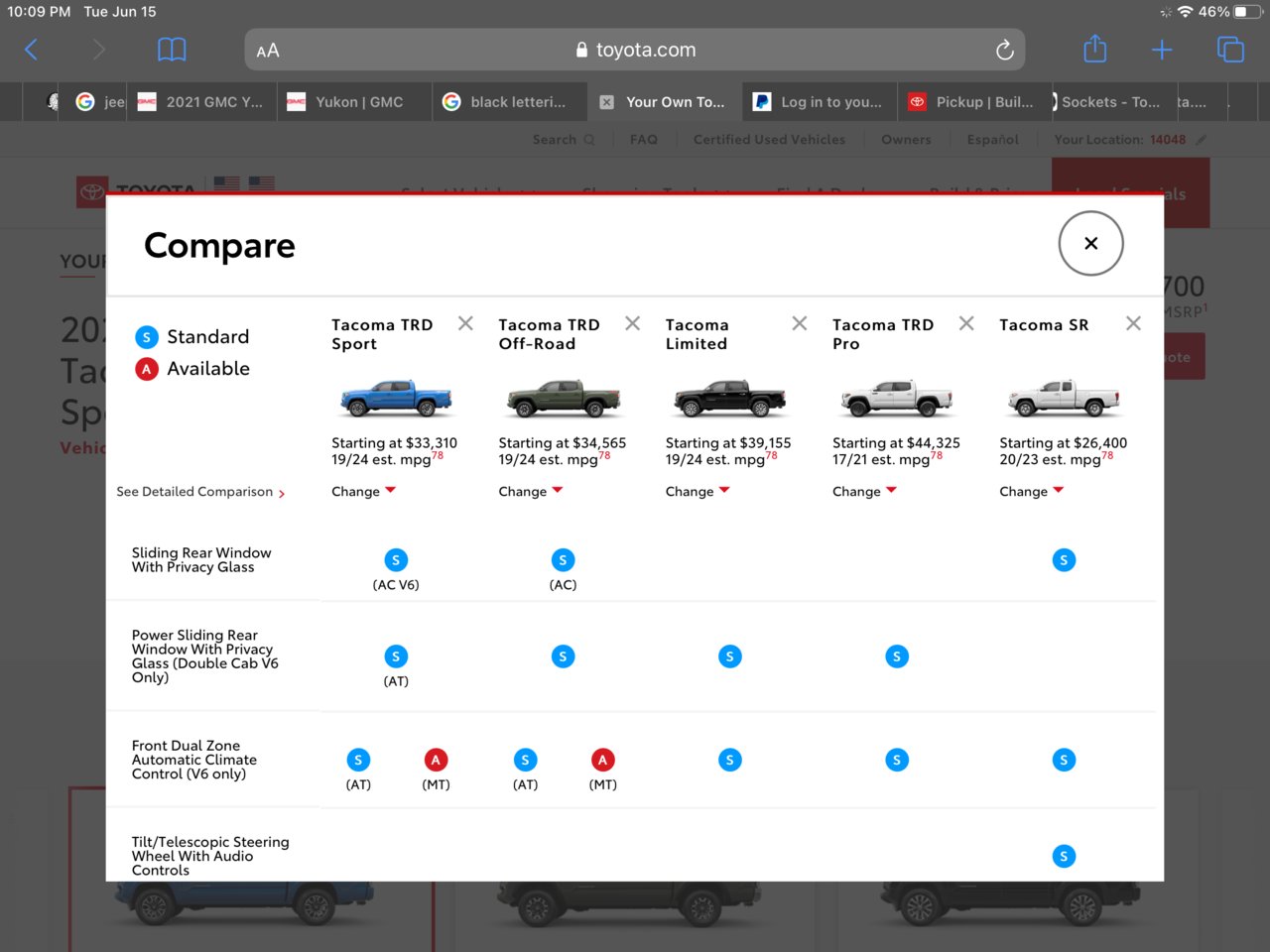Image resolution: width=1270 pixels, height=952 pixels.
Task: Switch to the '2021 GMC Y...' tab
Action: point(201,102)
